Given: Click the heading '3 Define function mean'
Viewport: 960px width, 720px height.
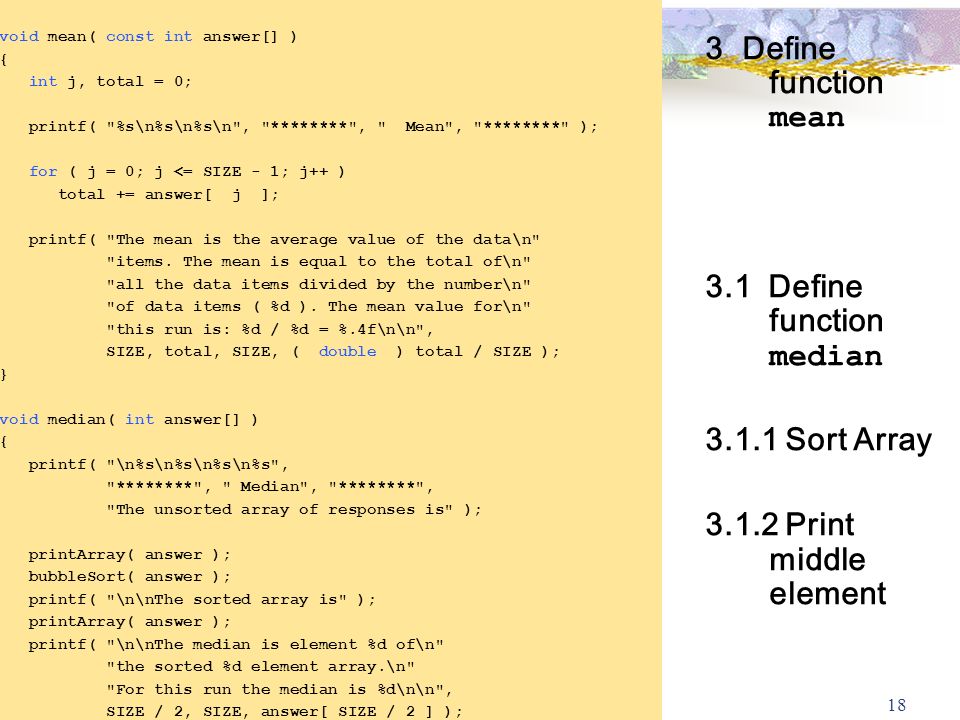Looking at the screenshot, I should point(794,83).
